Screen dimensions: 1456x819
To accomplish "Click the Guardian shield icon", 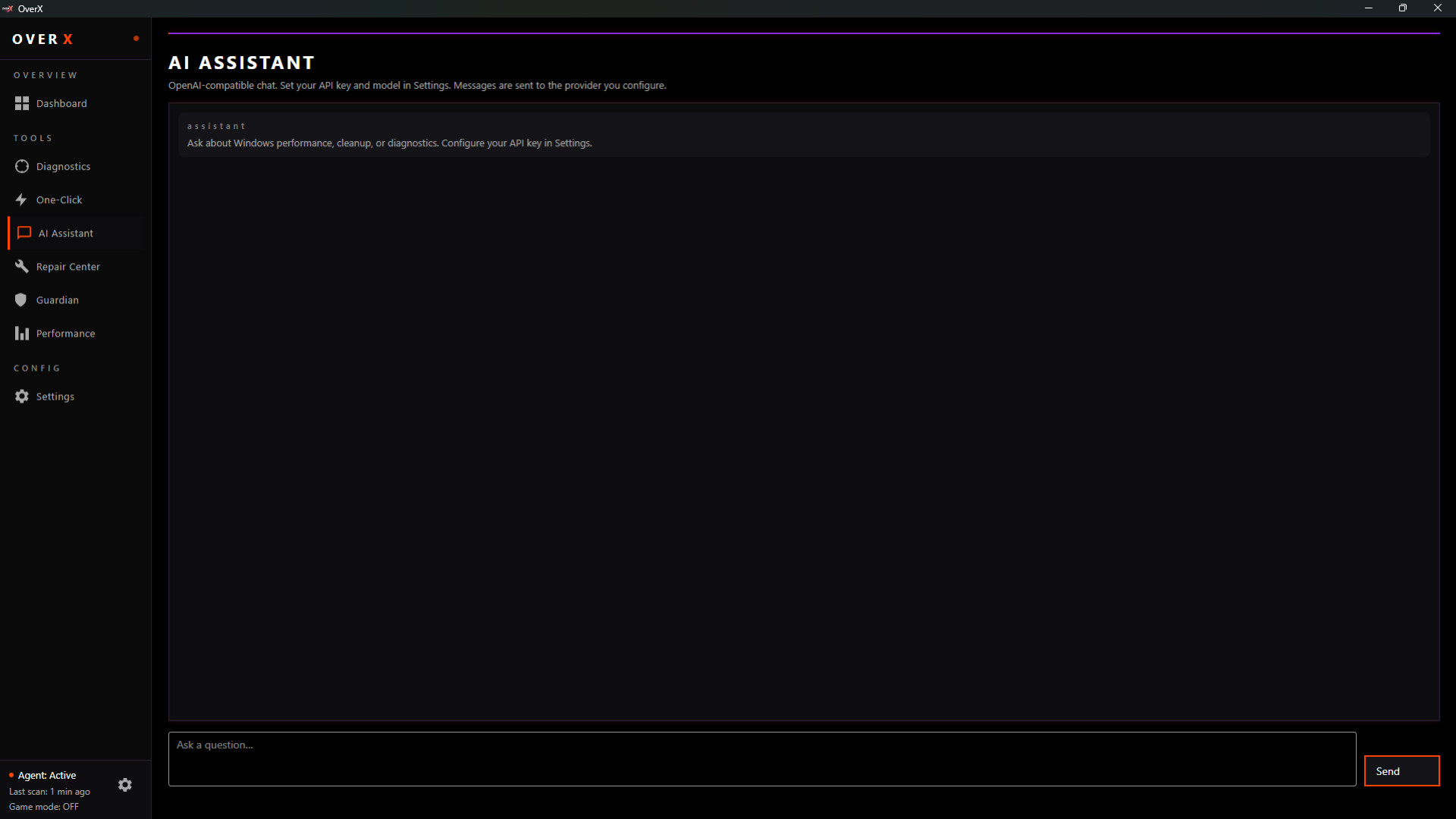I will click(21, 300).
